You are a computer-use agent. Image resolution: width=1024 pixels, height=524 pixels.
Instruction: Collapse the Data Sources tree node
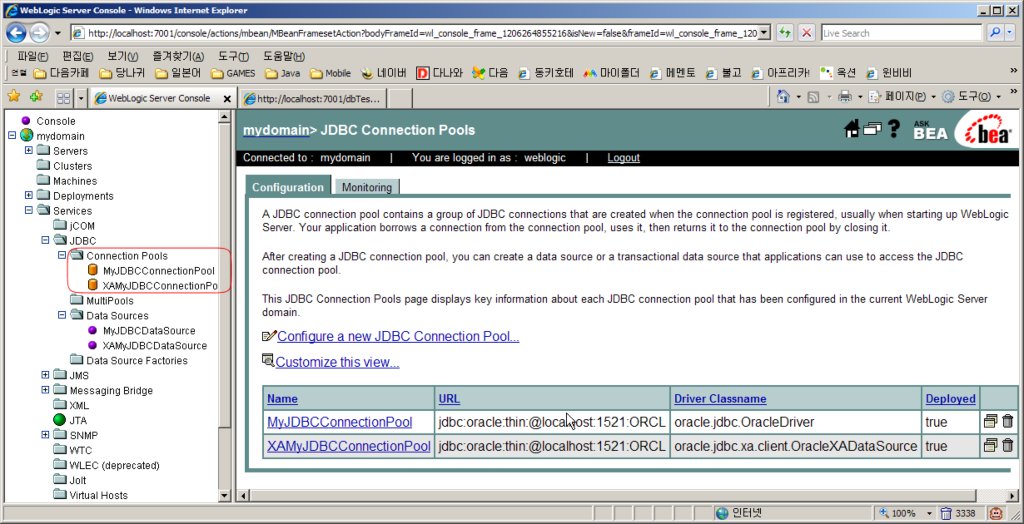[x=61, y=315]
